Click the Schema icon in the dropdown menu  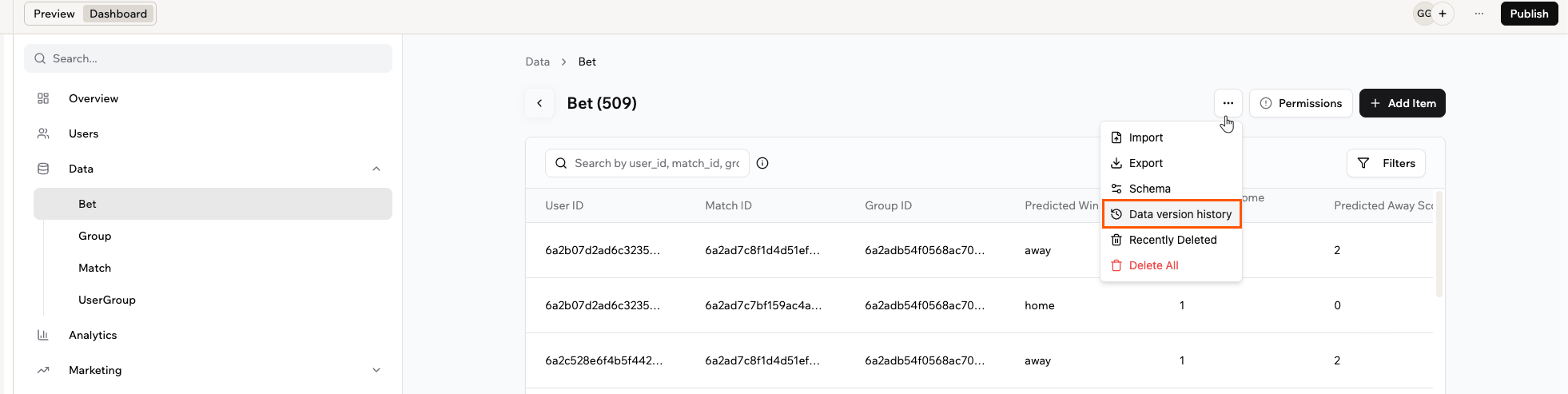[x=1116, y=189]
